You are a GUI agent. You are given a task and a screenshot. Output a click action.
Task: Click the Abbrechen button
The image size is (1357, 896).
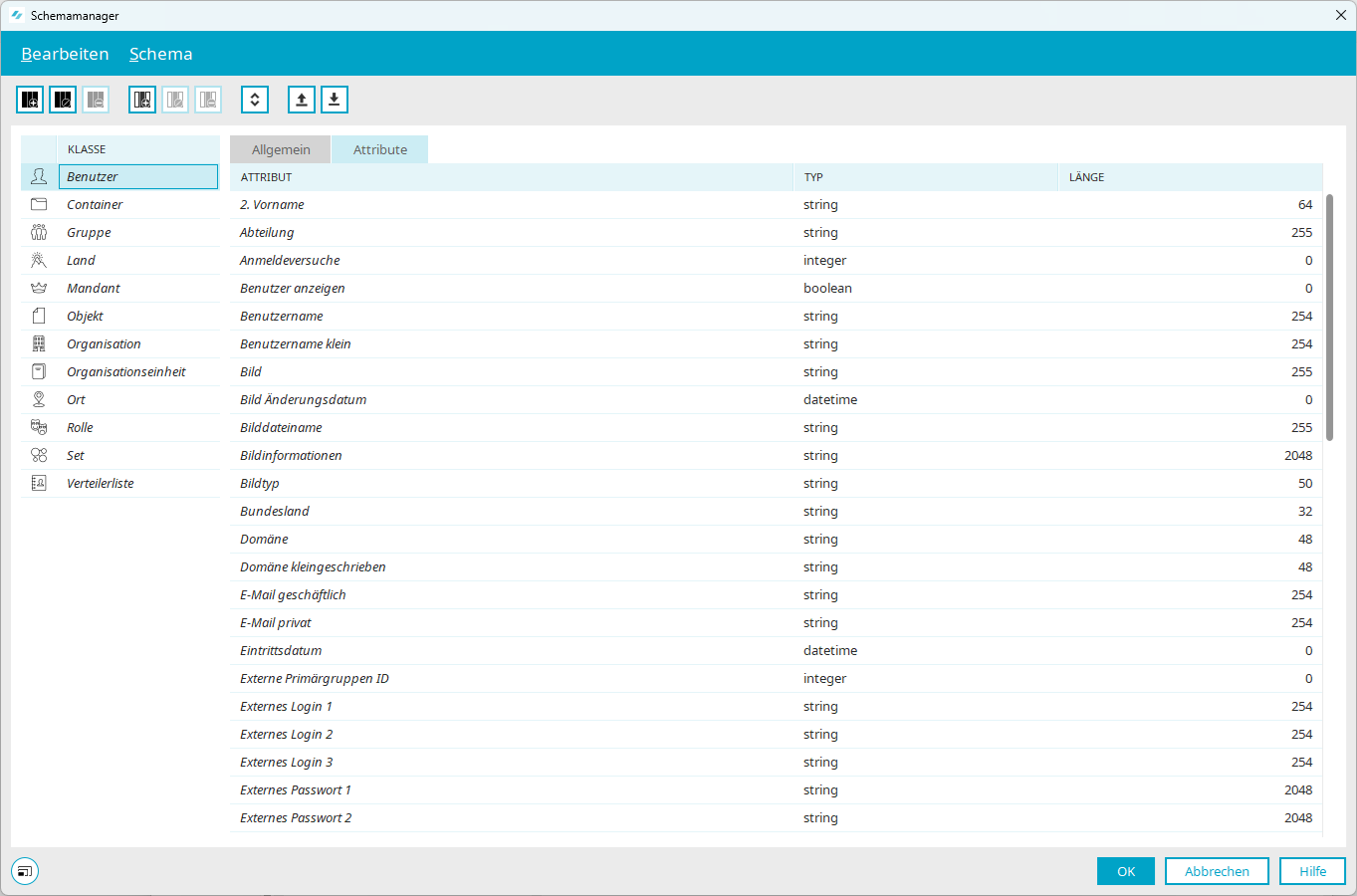tap(1217, 871)
